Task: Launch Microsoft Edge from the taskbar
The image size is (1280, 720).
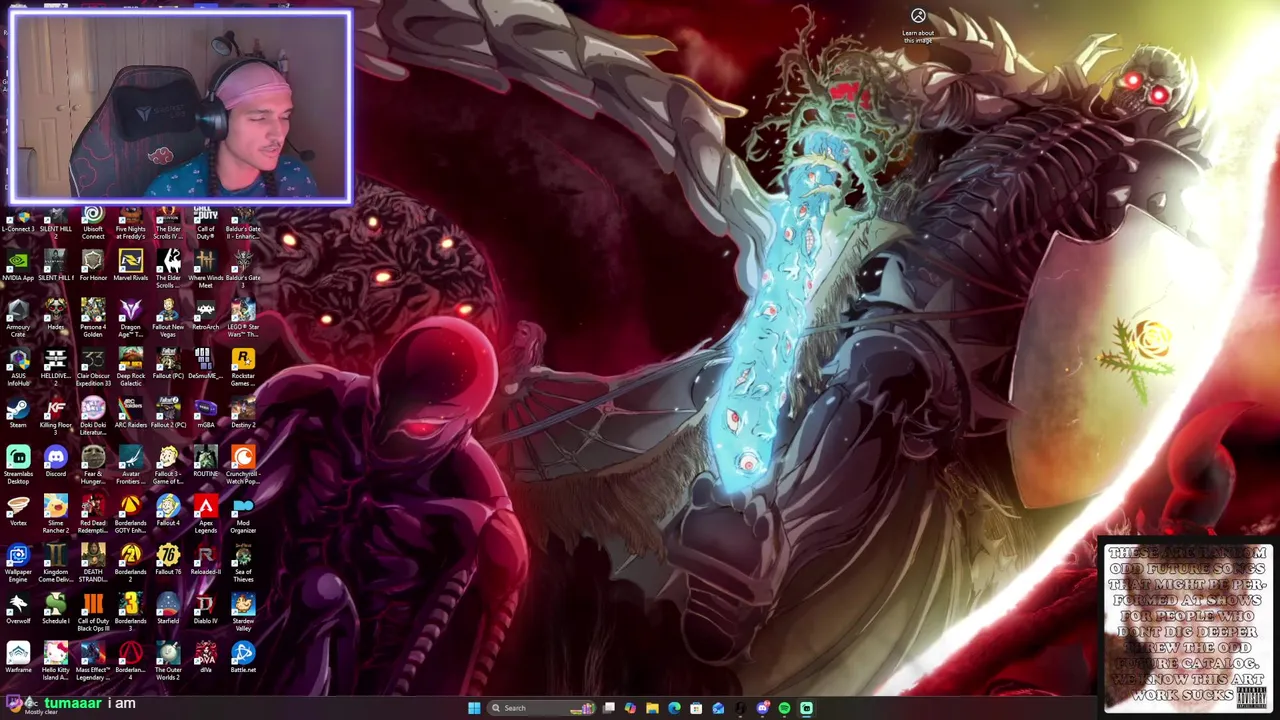Action: click(674, 708)
